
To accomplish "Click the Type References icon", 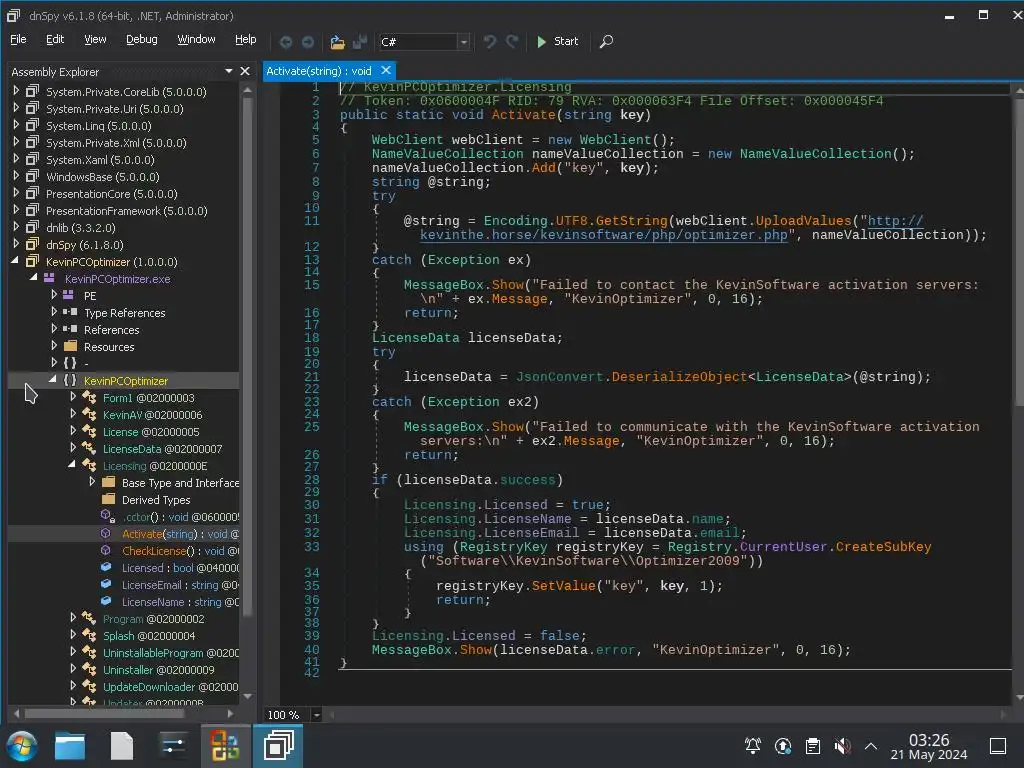I will point(70,312).
